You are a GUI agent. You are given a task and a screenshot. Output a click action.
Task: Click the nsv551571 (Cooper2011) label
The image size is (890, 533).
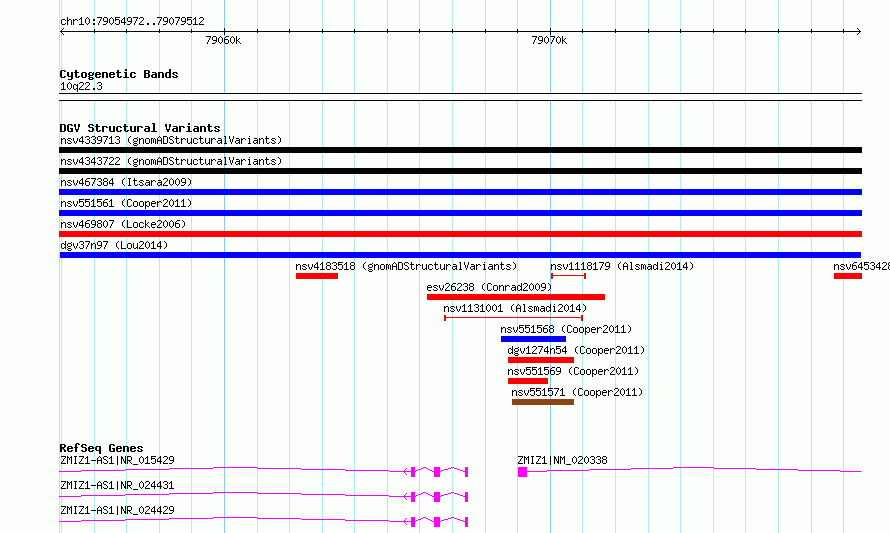point(577,392)
